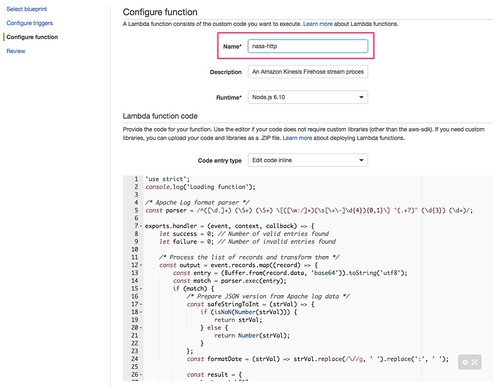Image resolution: width=500 pixels, height=389 pixels.
Task: Open the code editor settings gear icon
Action: [x=465, y=362]
